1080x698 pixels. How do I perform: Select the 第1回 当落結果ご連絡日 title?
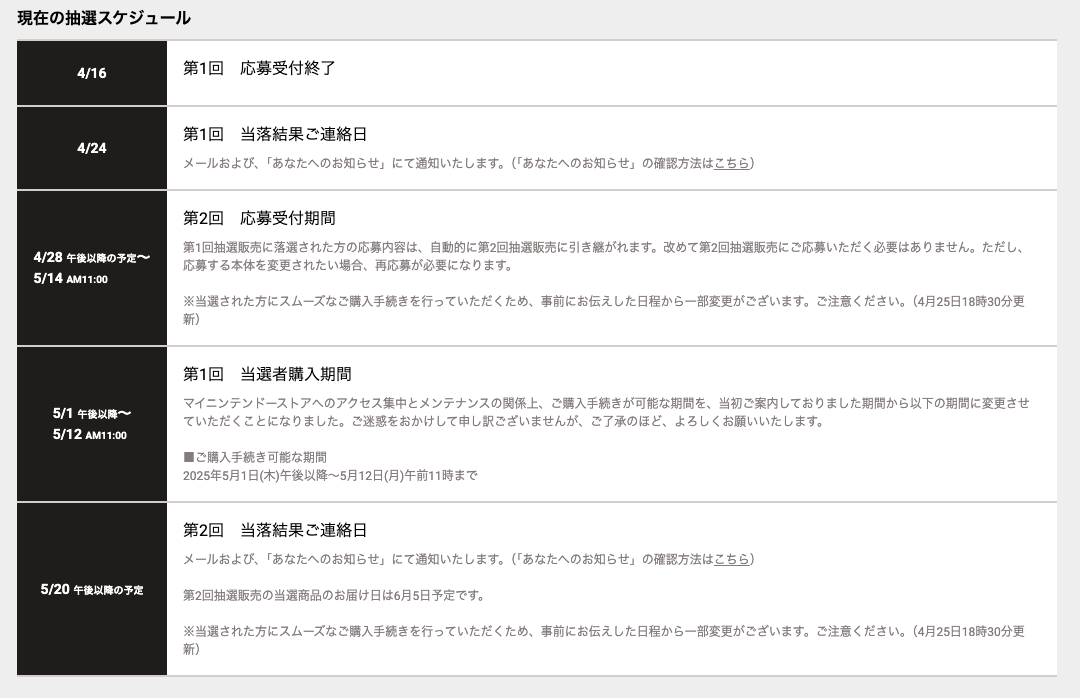tap(275, 134)
